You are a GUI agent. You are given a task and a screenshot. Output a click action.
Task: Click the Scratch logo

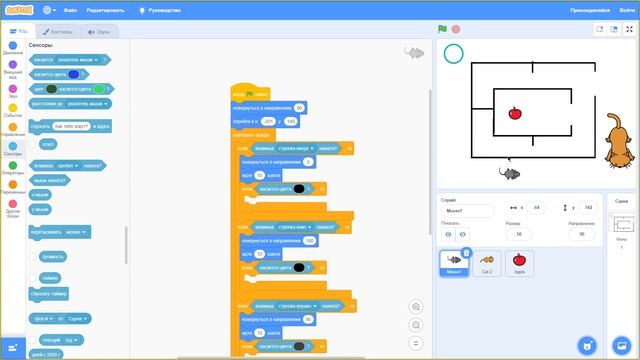click(x=19, y=10)
